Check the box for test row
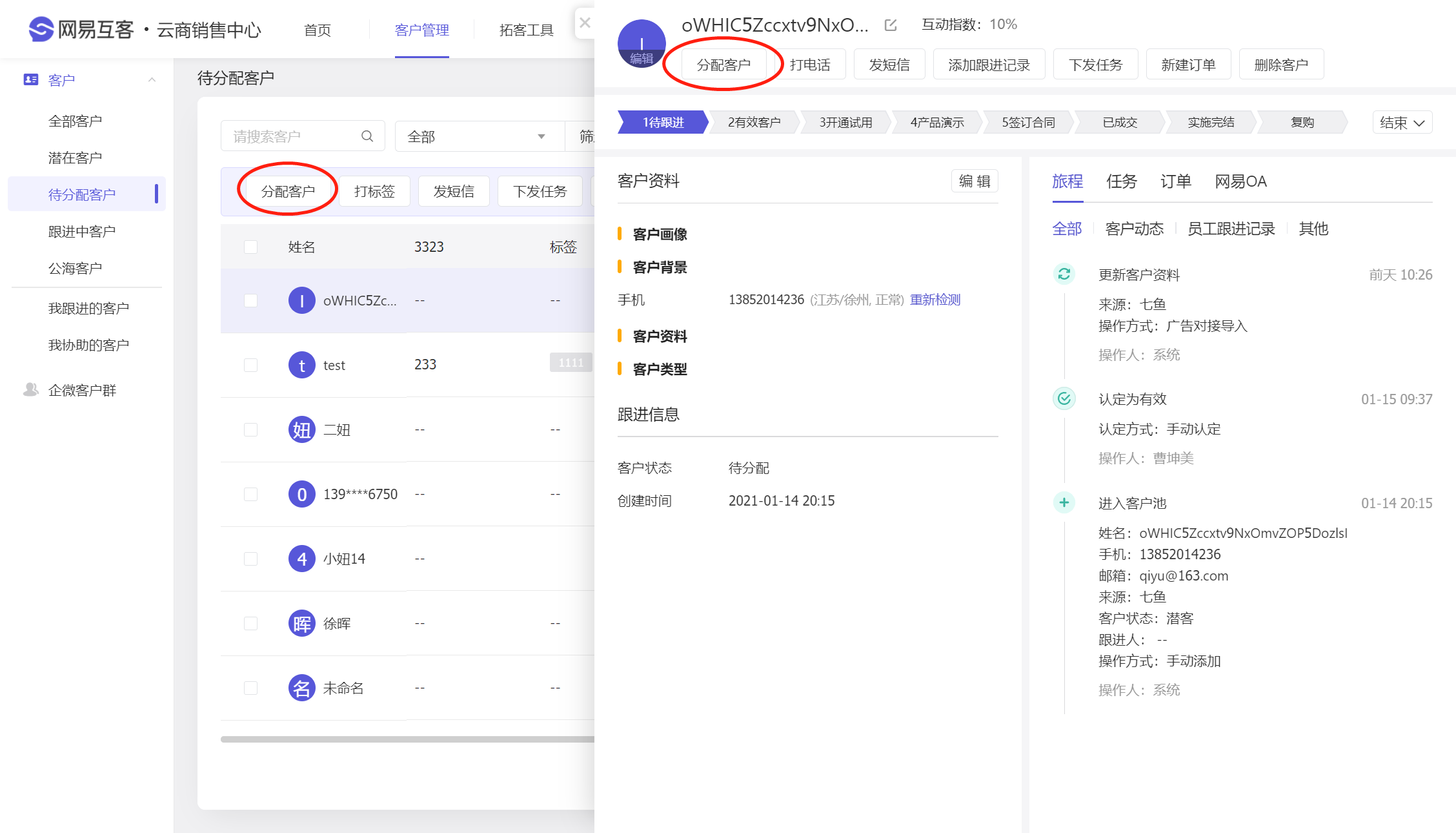 coord(250,365)
